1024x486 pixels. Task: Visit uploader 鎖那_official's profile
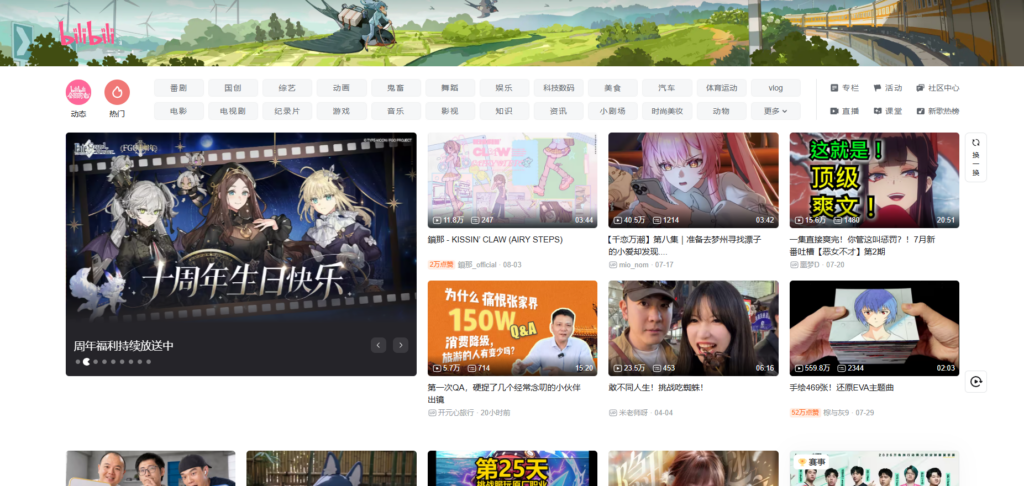(x=477, y=265)
